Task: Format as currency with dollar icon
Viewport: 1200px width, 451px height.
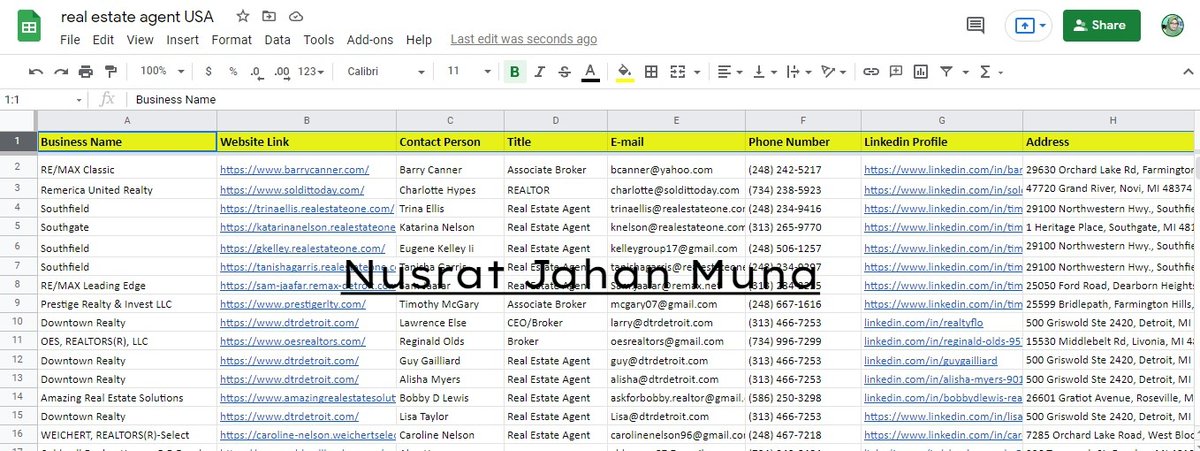Action: [x=208, y=72]
